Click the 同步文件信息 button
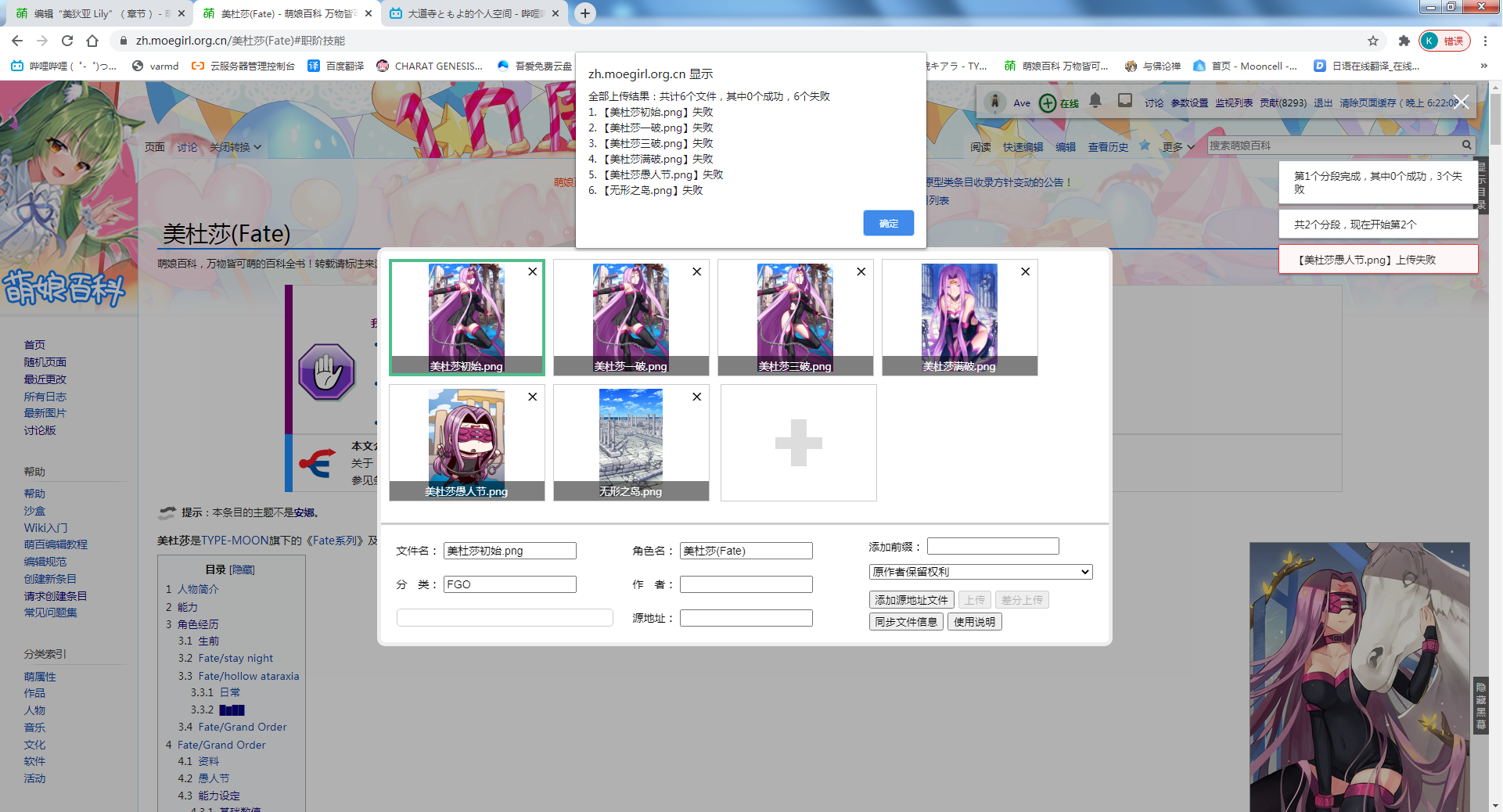The image size is (1503, 812). (906, 622)
